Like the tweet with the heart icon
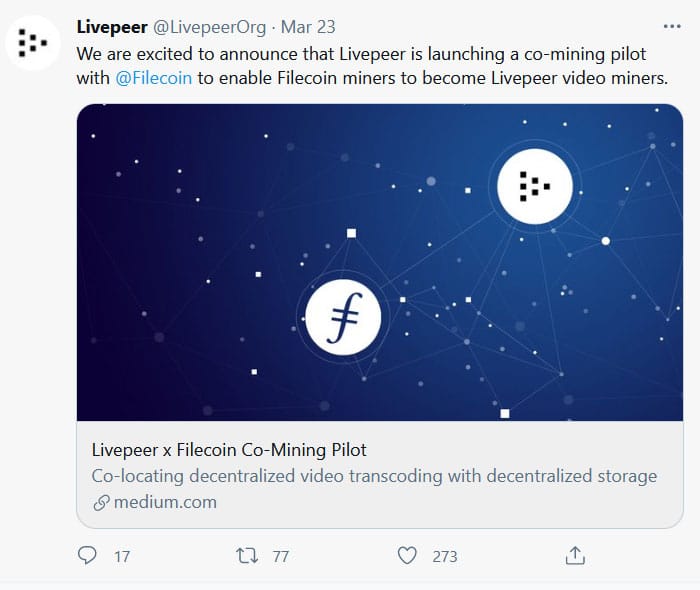The height and width of the screenshot is (590, 700). (406, 555)
